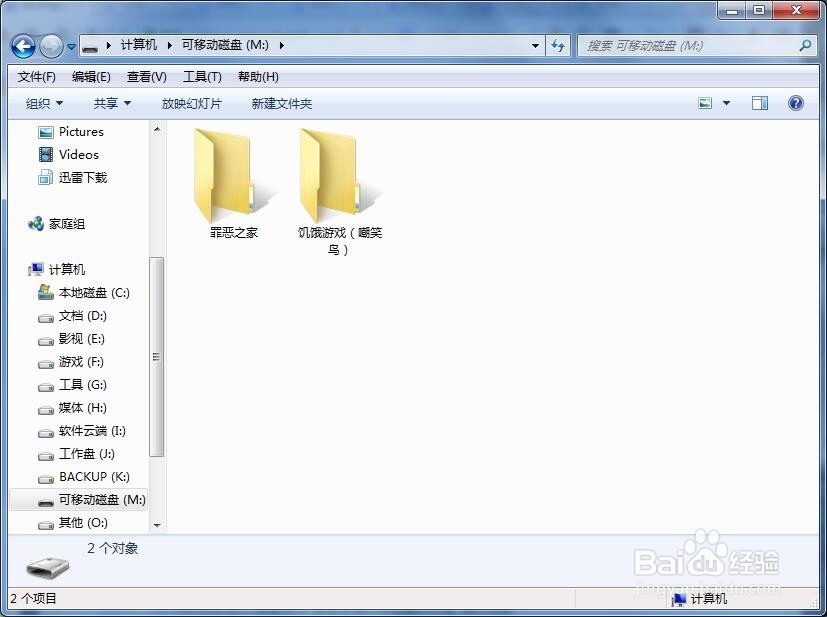Expand the arrow after 计算机 in address bar

tap(170, 45)
